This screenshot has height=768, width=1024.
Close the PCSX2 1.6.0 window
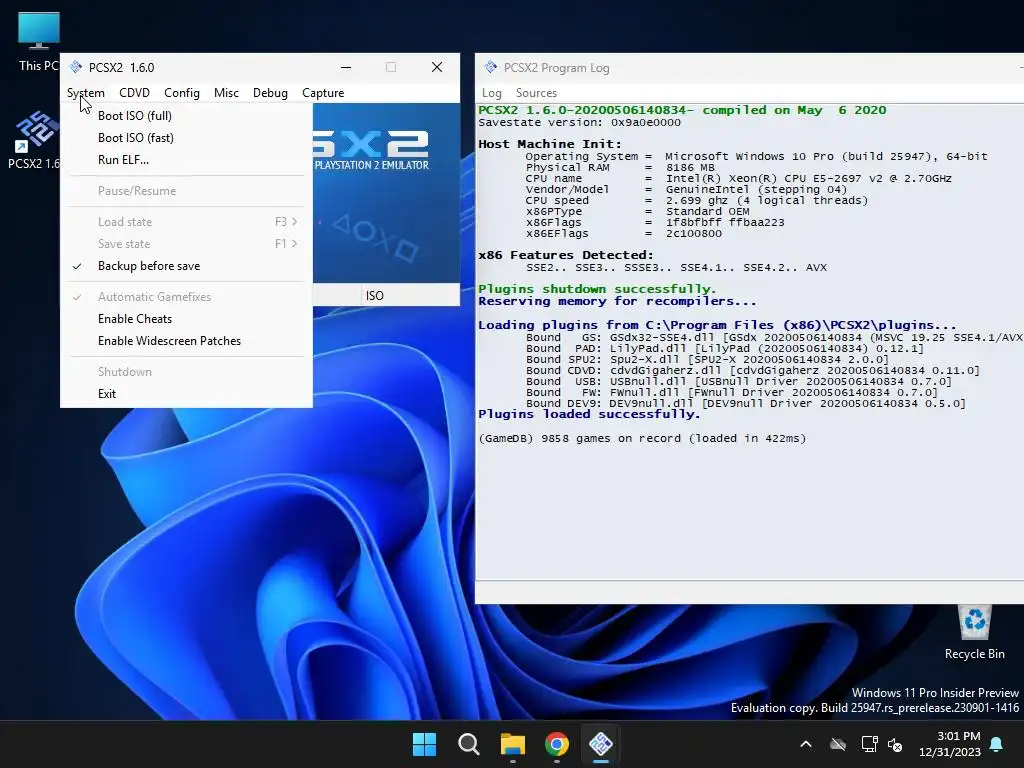point(437,67)
